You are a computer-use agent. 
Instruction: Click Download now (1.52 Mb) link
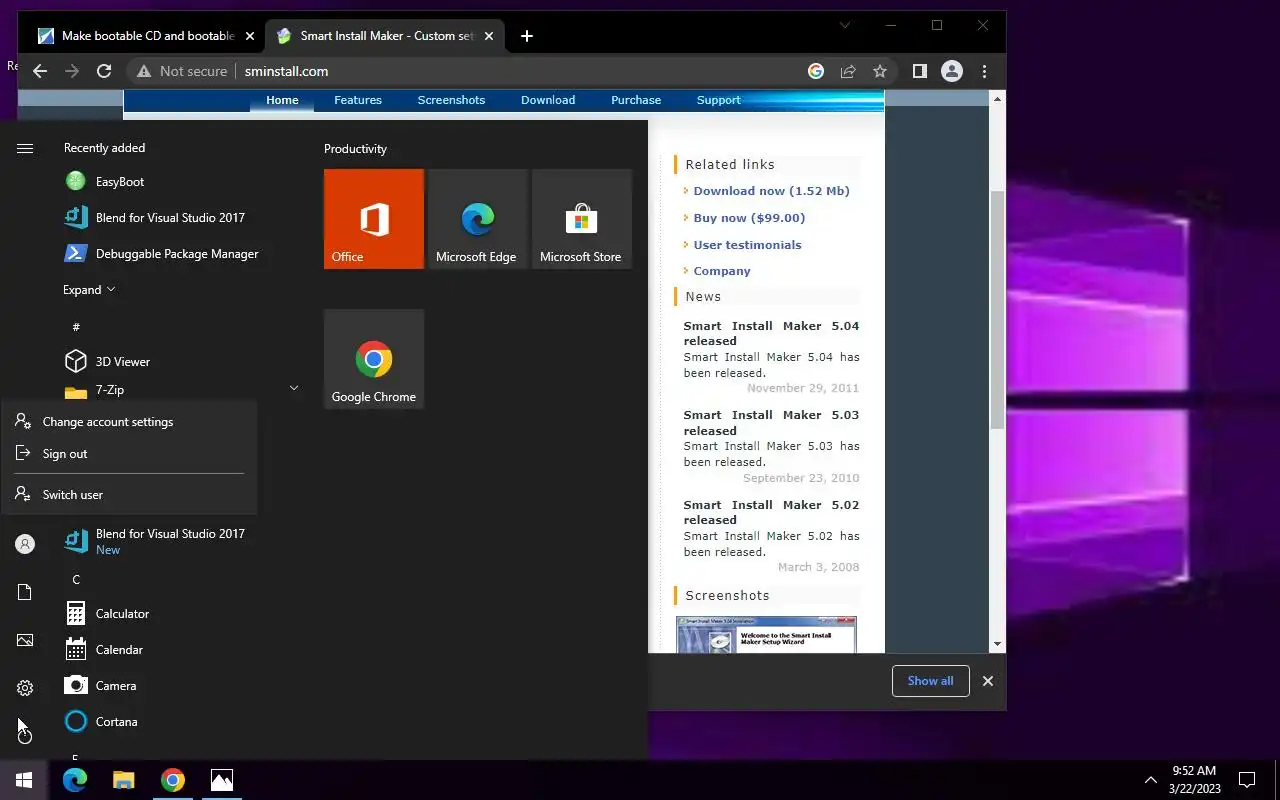pyautogui.click(x=771, y=191)
